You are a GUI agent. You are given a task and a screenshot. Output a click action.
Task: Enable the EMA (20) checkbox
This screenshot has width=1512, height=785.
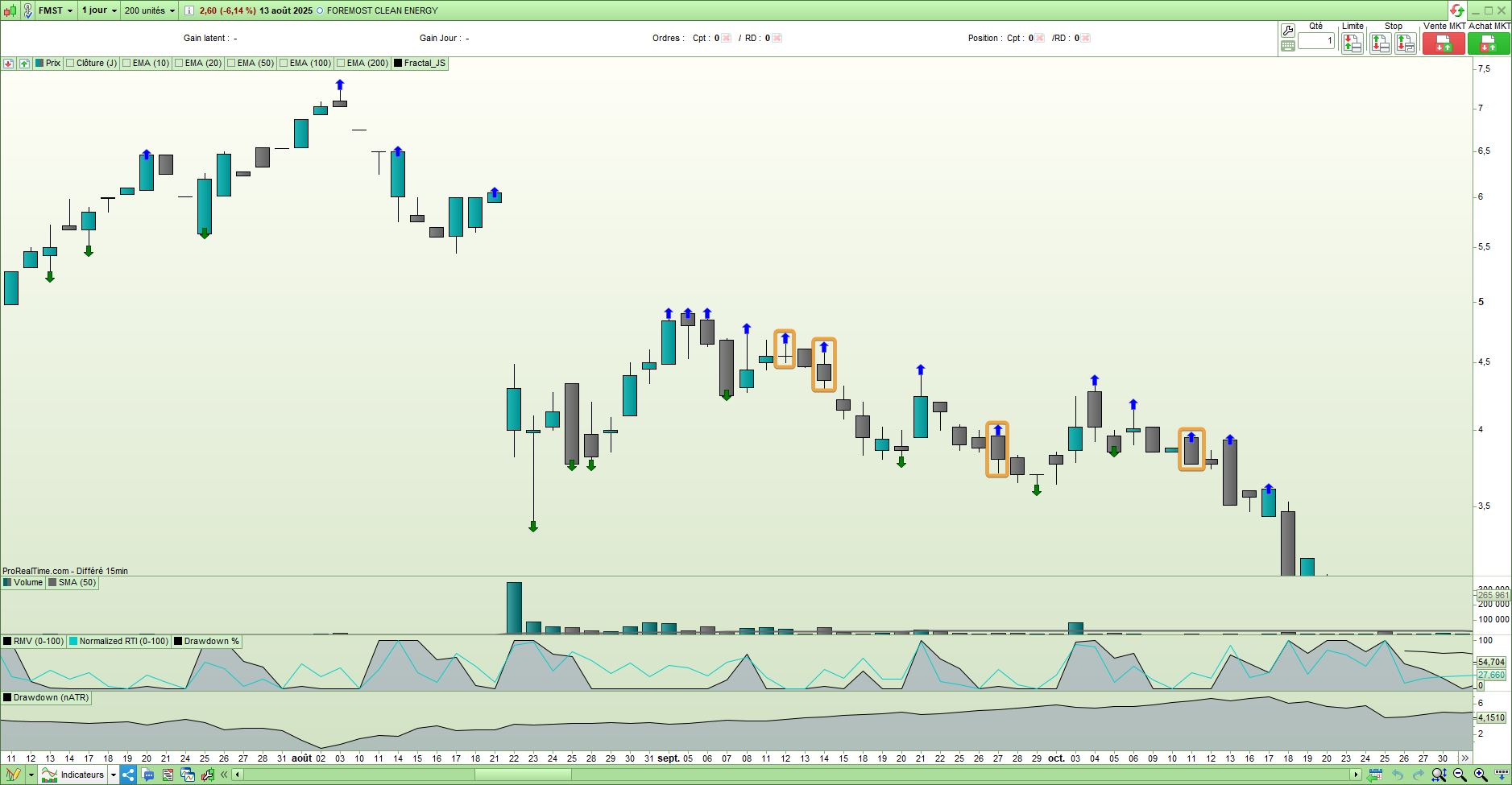[x=179, y=64]
